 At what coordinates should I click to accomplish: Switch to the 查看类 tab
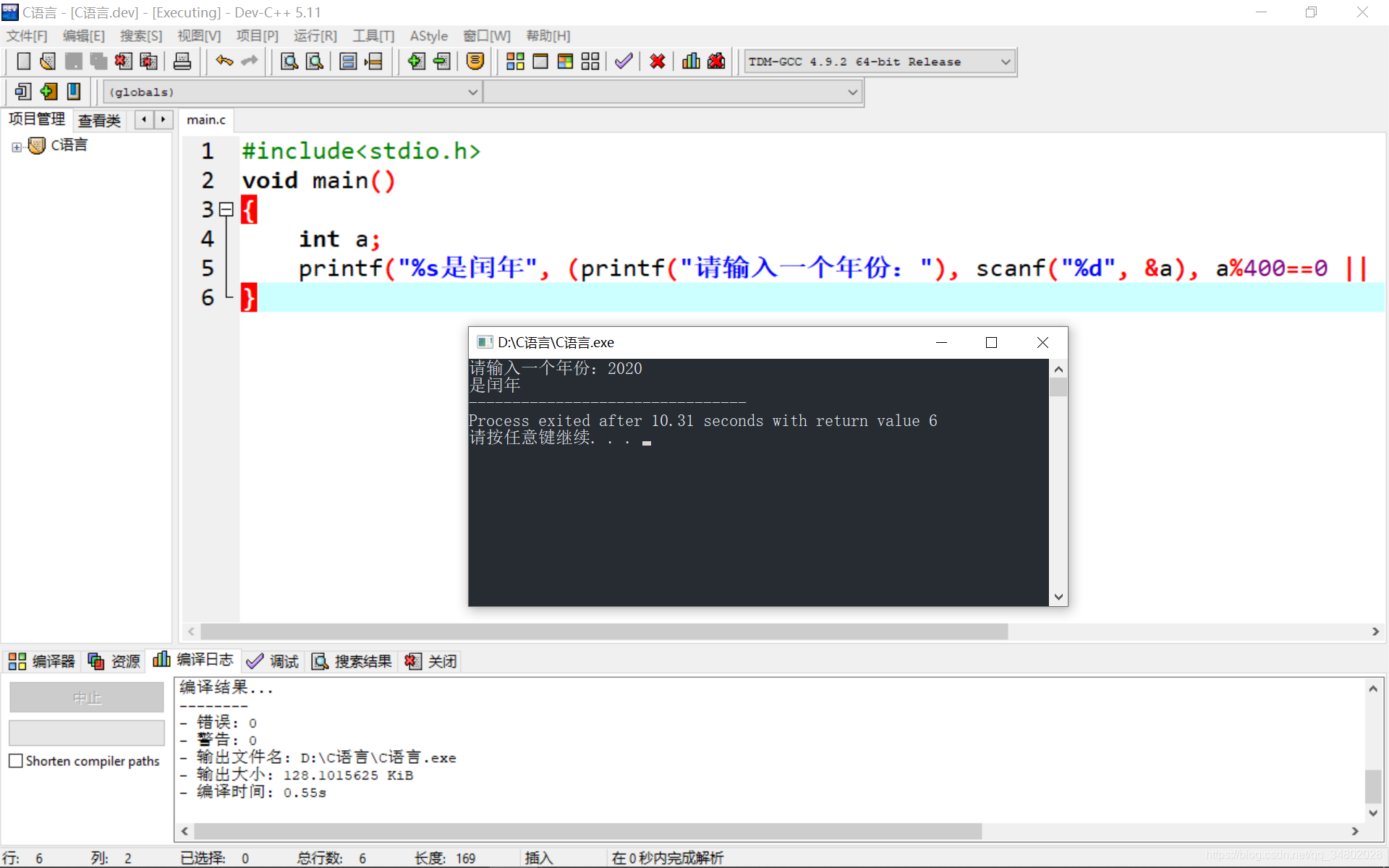click(x=99, y=120)
